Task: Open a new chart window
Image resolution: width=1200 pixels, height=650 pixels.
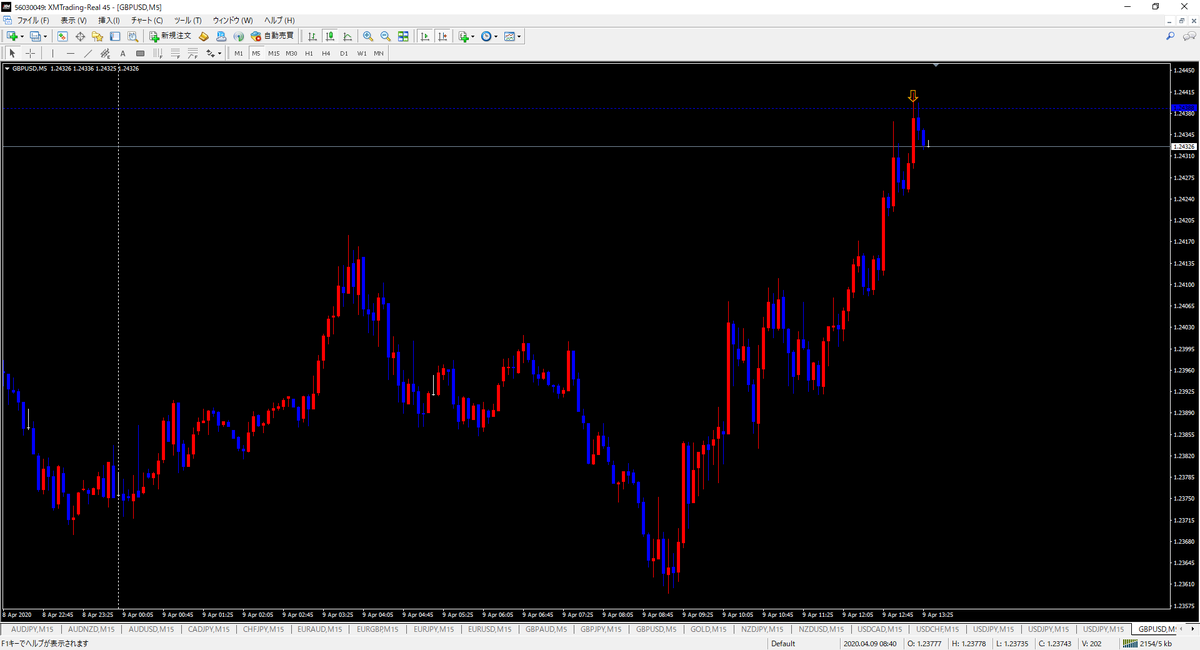Action: pos(12,36)
